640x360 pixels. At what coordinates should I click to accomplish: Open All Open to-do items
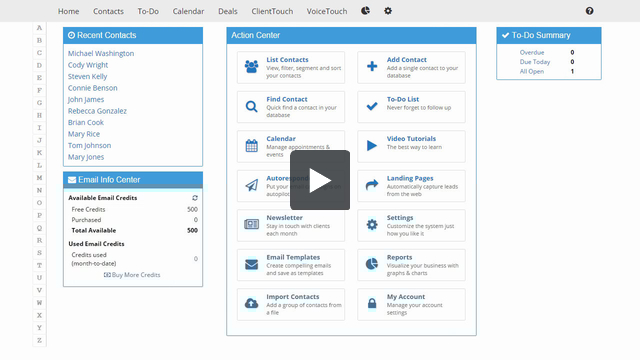pyautogui.click(x=532, y=71)
